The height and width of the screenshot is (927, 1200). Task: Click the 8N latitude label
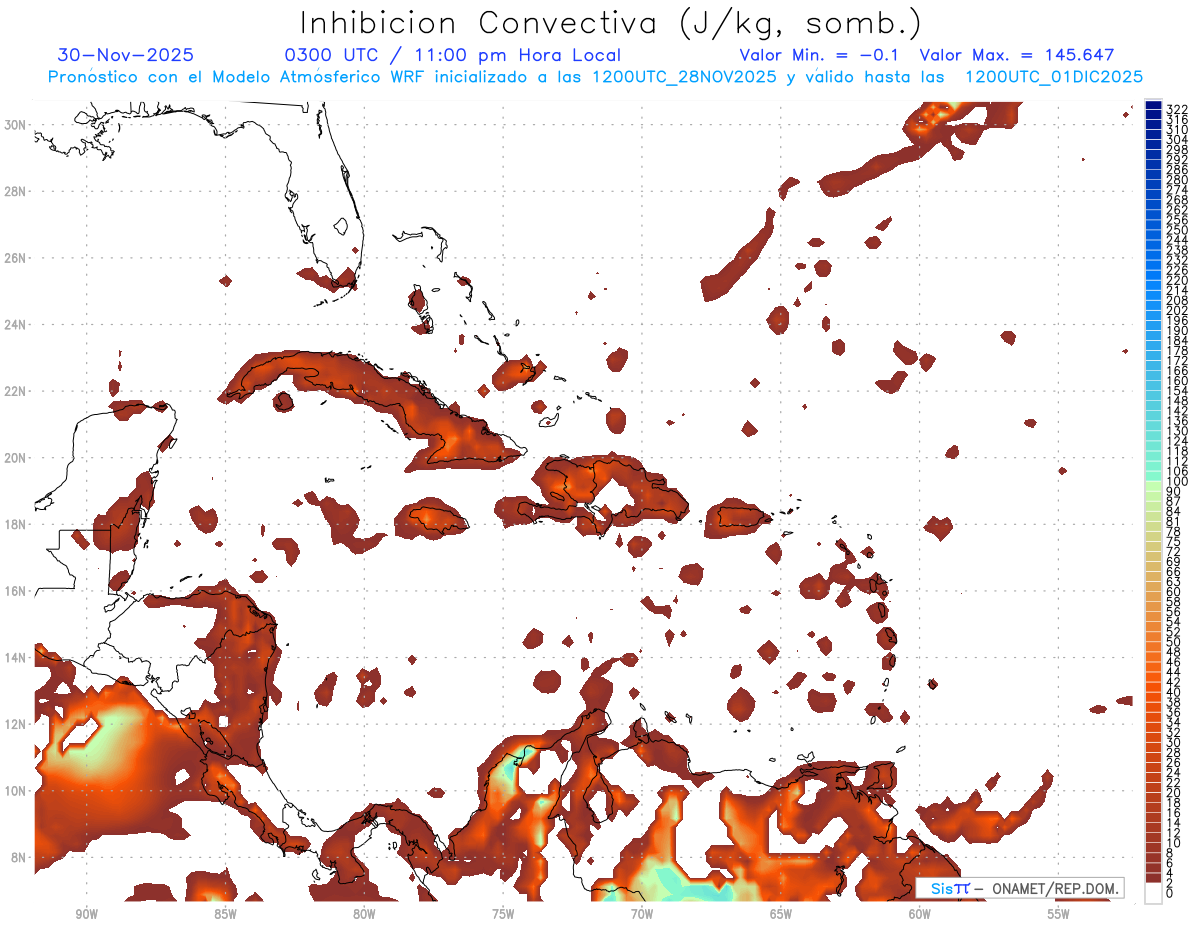pos(18,857)
